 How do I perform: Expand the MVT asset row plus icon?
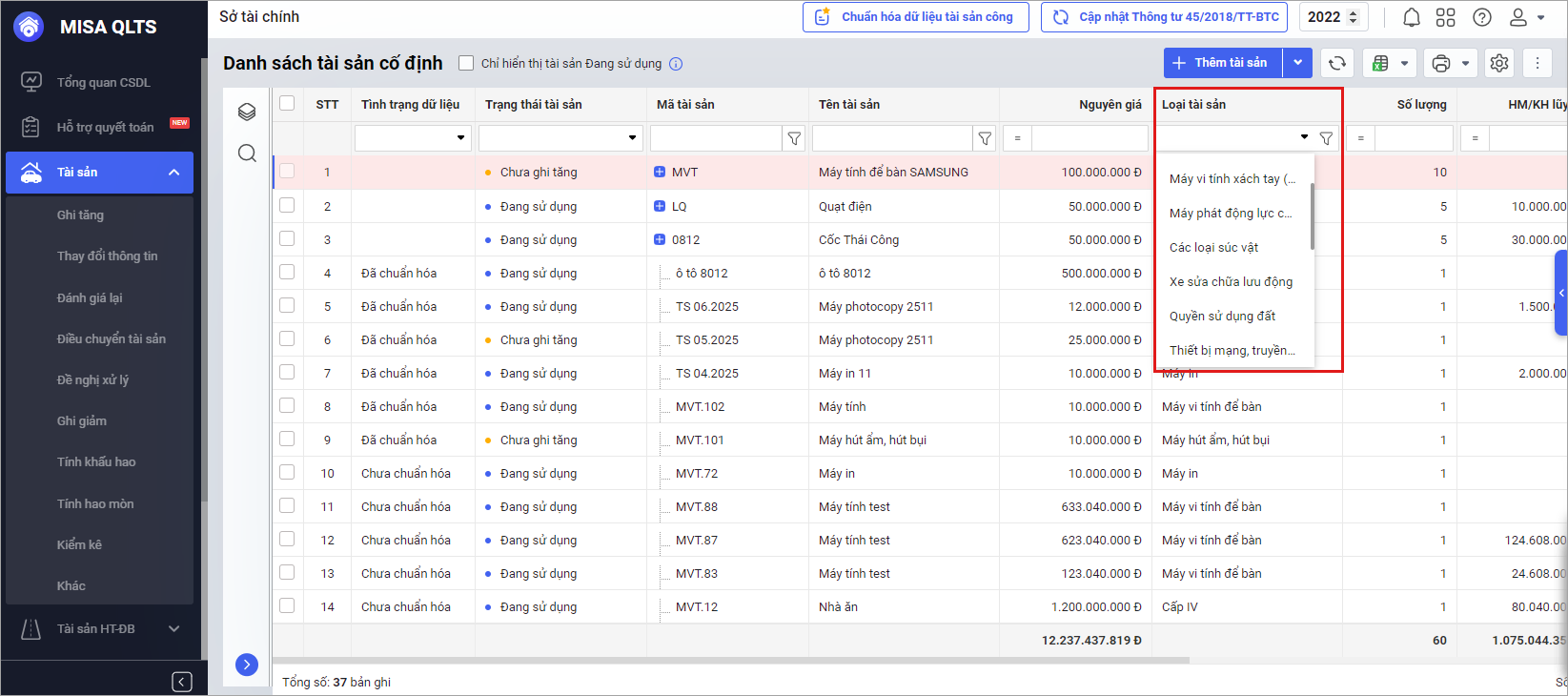pos(660,173)
